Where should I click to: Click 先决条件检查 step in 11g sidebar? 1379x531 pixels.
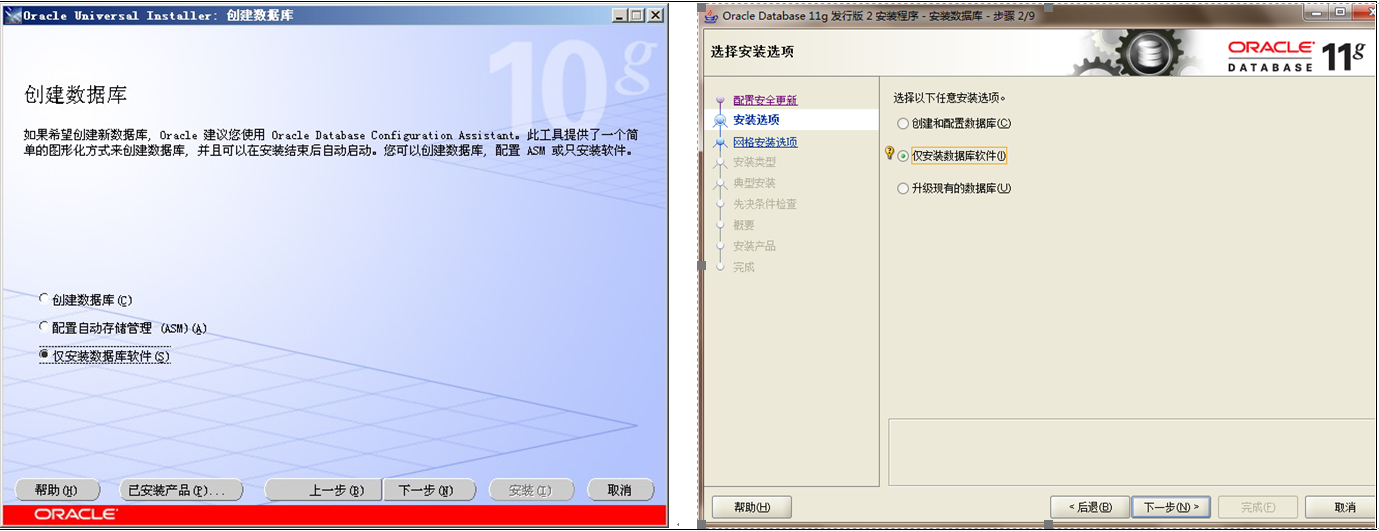(x=765, y=204)
